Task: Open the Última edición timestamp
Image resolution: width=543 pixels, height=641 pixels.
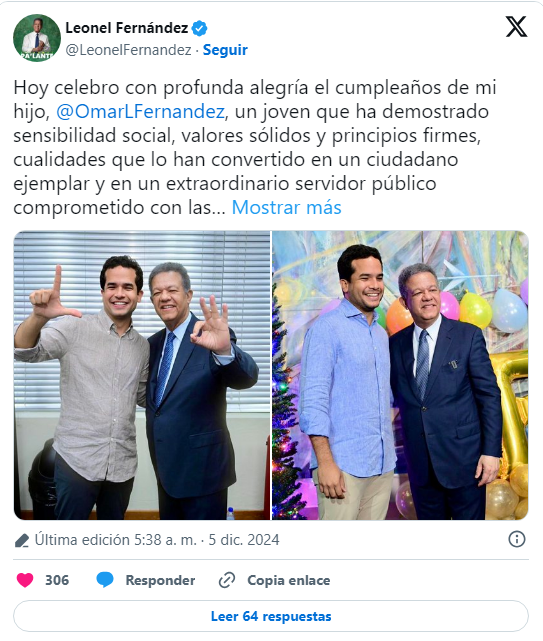Action: click(x=157, y=540)
